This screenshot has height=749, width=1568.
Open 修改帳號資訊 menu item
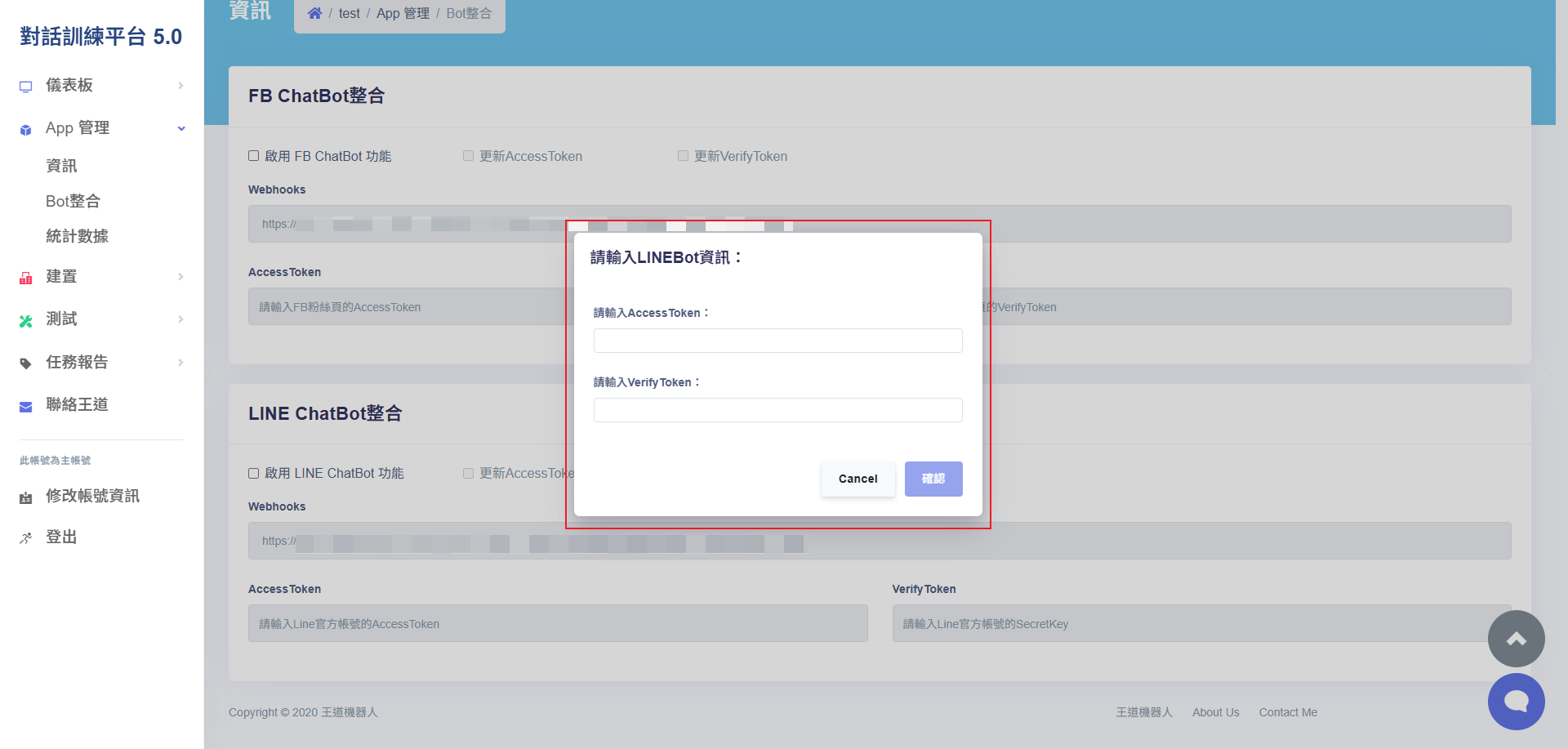(92, 496)
